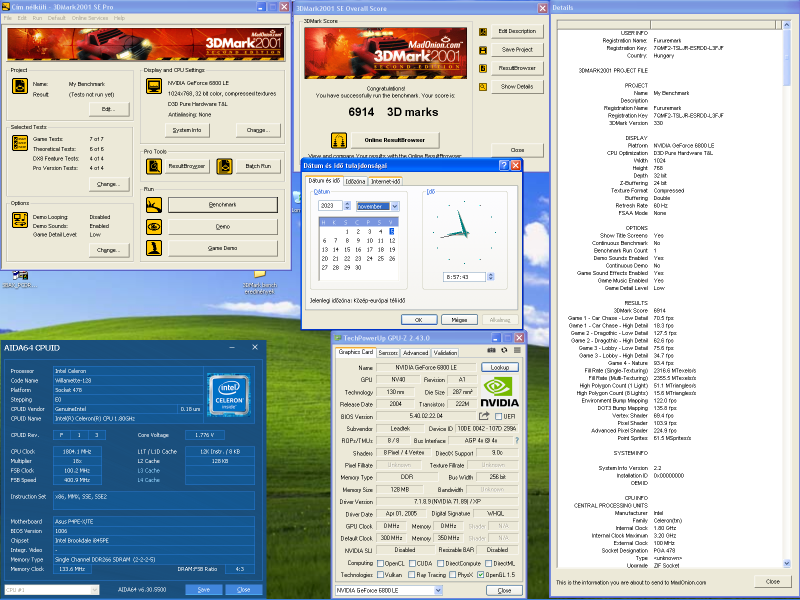The height and width of the screenshot is (600, 800).
Task: Click the Bus Interface question mark in GPU-Z
Action: pyautogui.click(x=517, y=440)
